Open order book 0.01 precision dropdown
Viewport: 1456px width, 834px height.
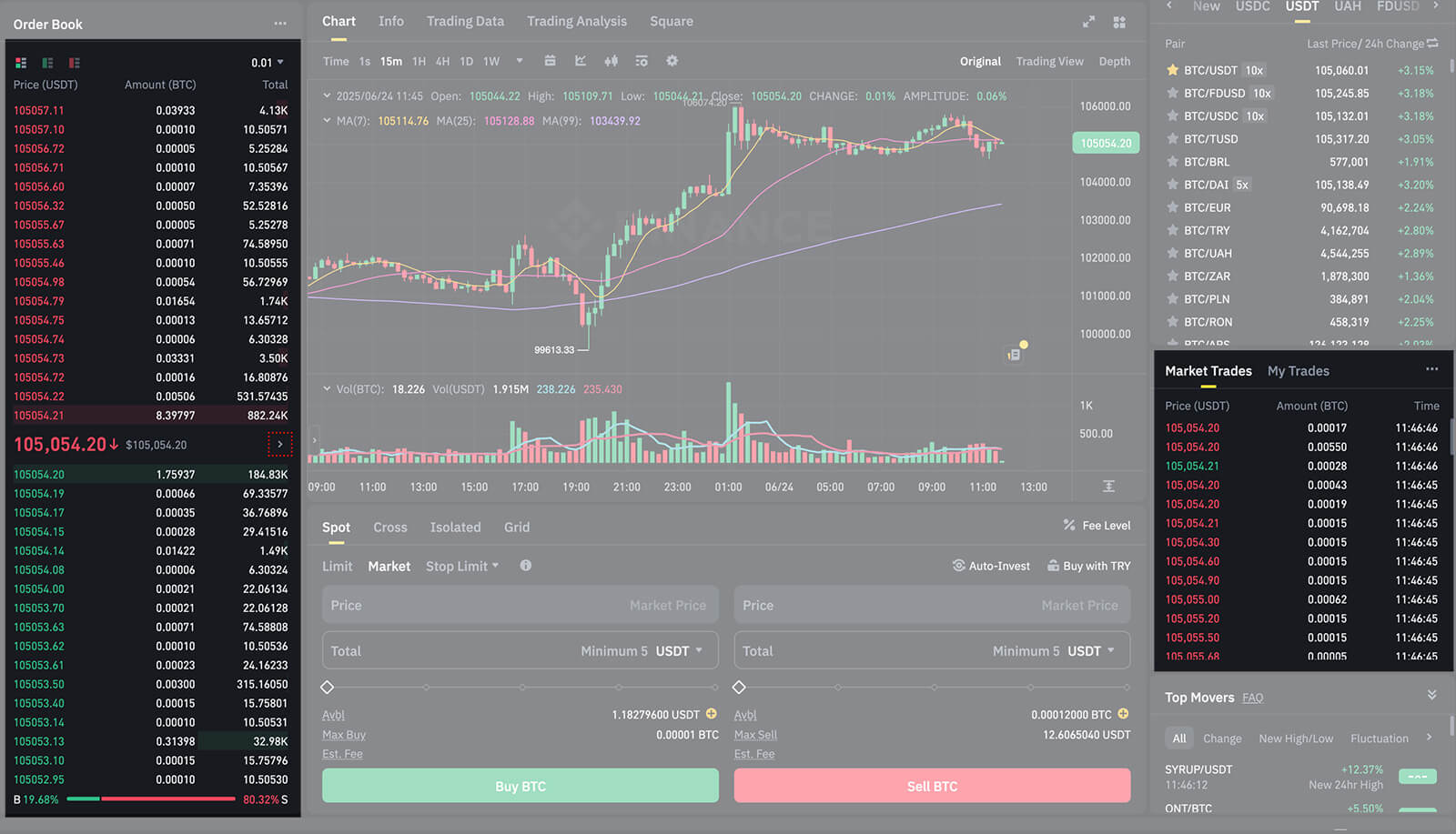[x=268, y=63]
